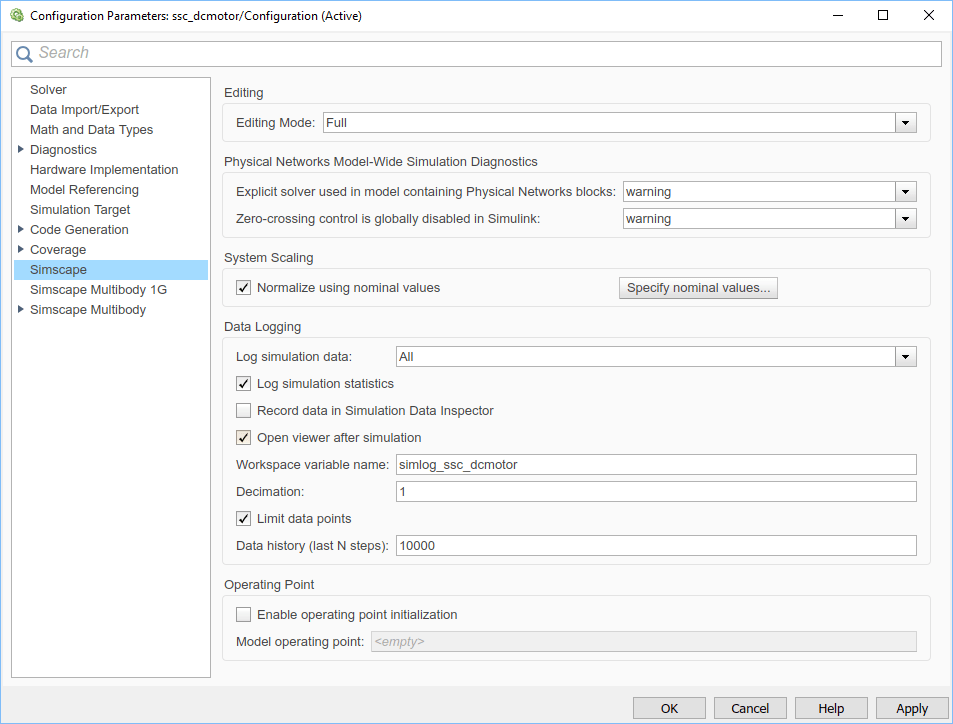Click Data history last N steps field

656,546
